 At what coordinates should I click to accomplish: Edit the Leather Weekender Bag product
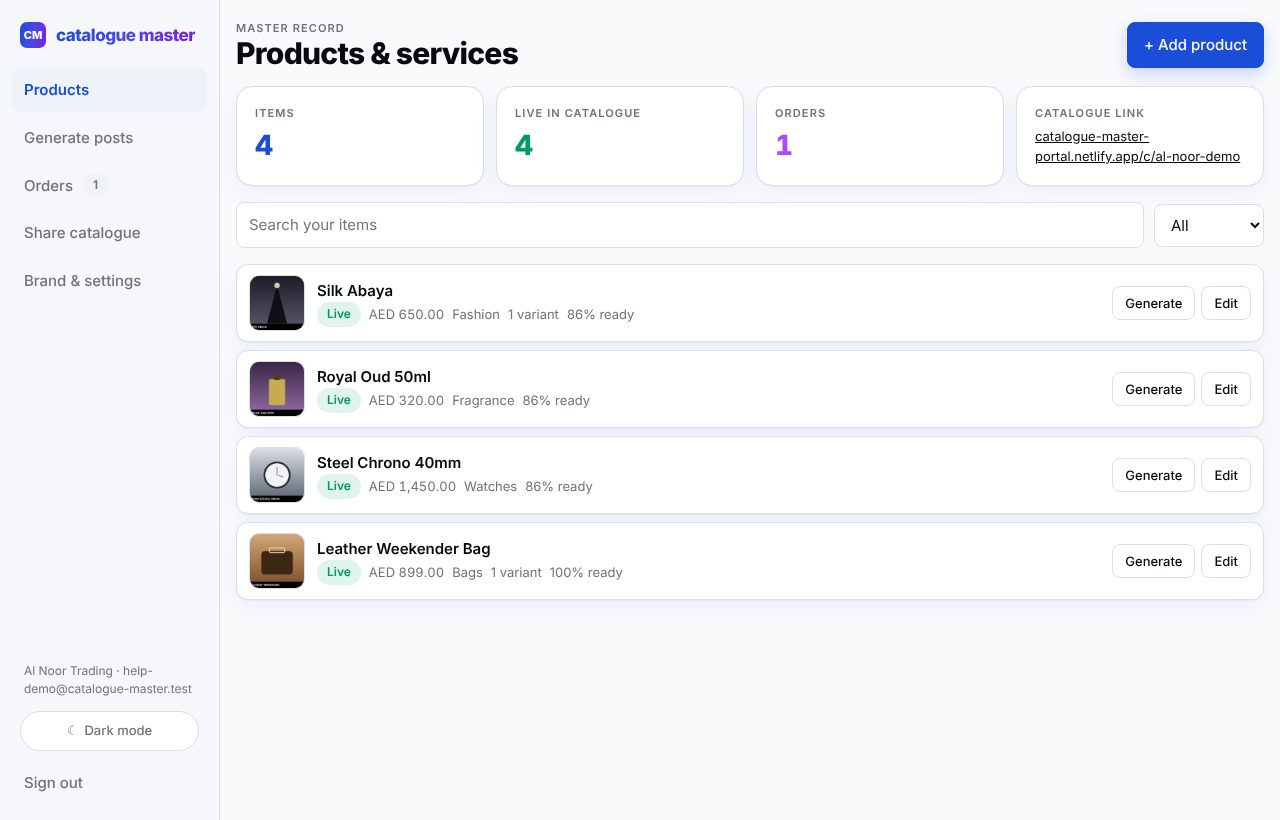coord(1226,561)
